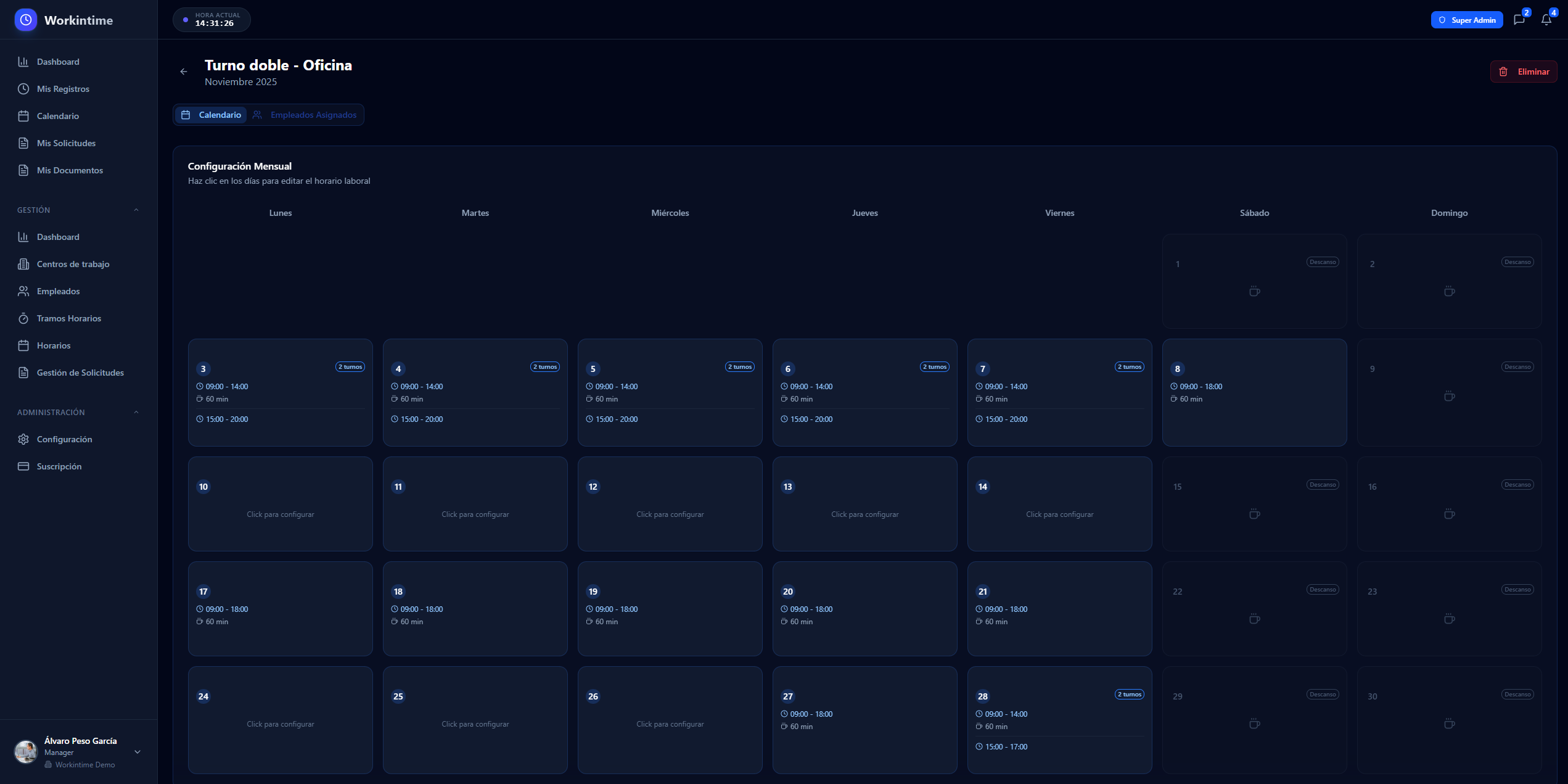Screen dimensions: 1568x784
Task: Switch to the Empleados Asignados tab
Action: pyautogui.click(x=305, y=115)
